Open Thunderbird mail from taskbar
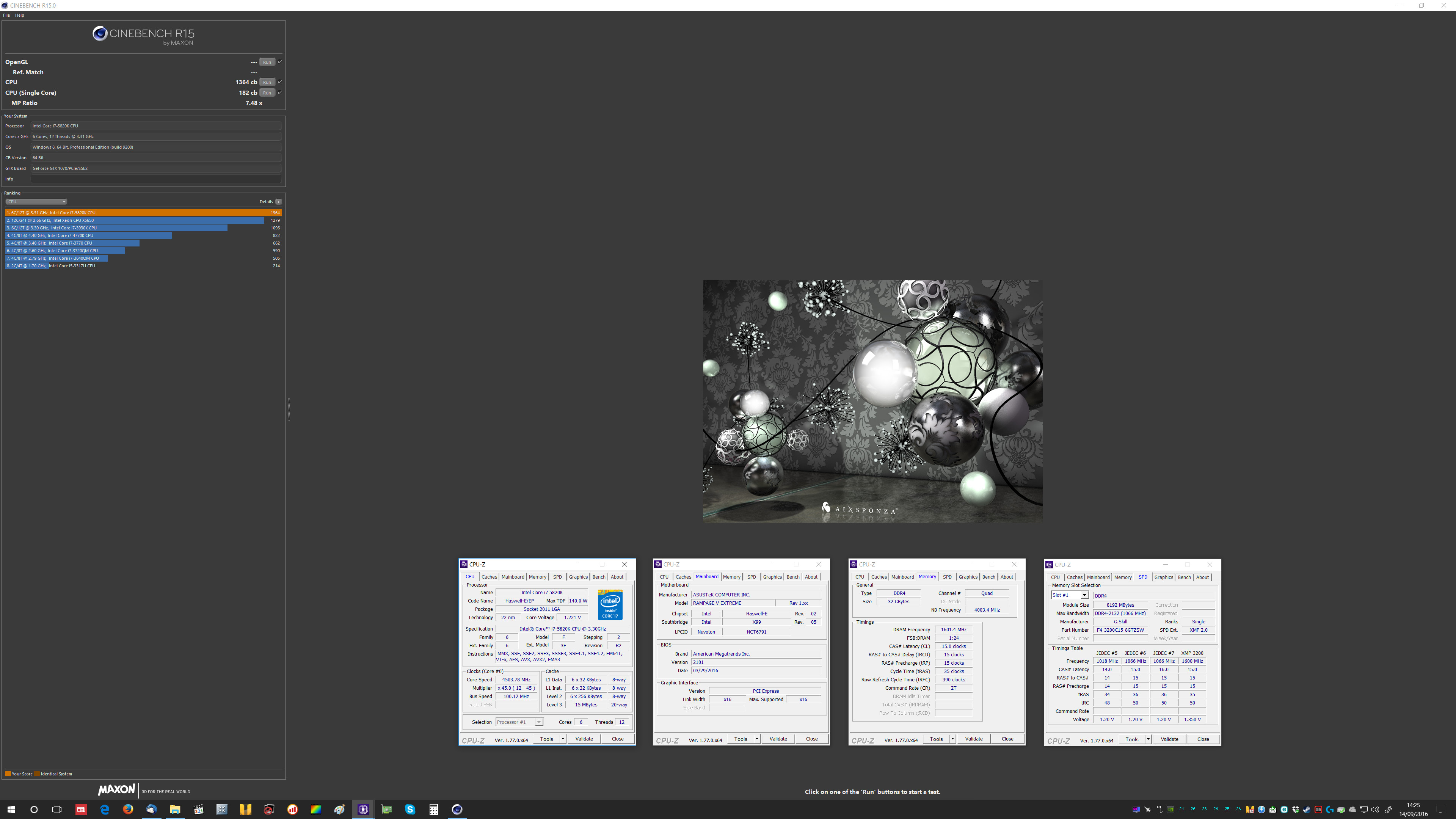This screenshot has width=1456, height=819. pos(152,810)
